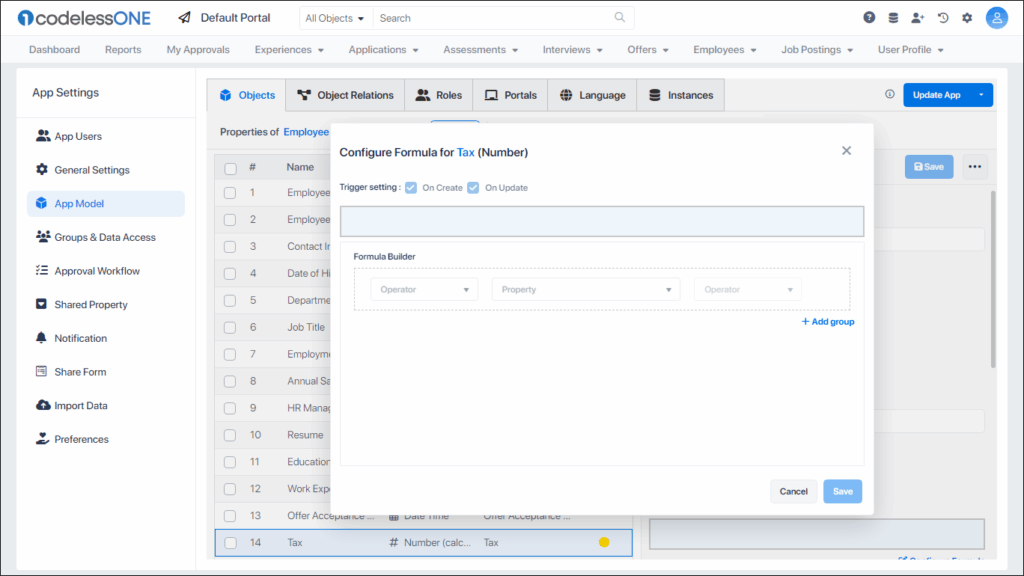Click the help question mark icon

click(869, 18)
